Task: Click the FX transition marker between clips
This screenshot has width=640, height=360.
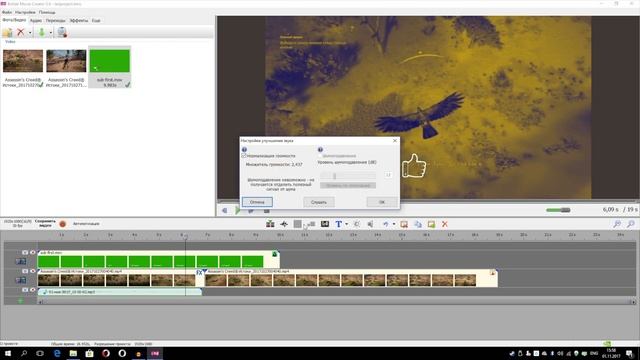Action: point(199,272)
